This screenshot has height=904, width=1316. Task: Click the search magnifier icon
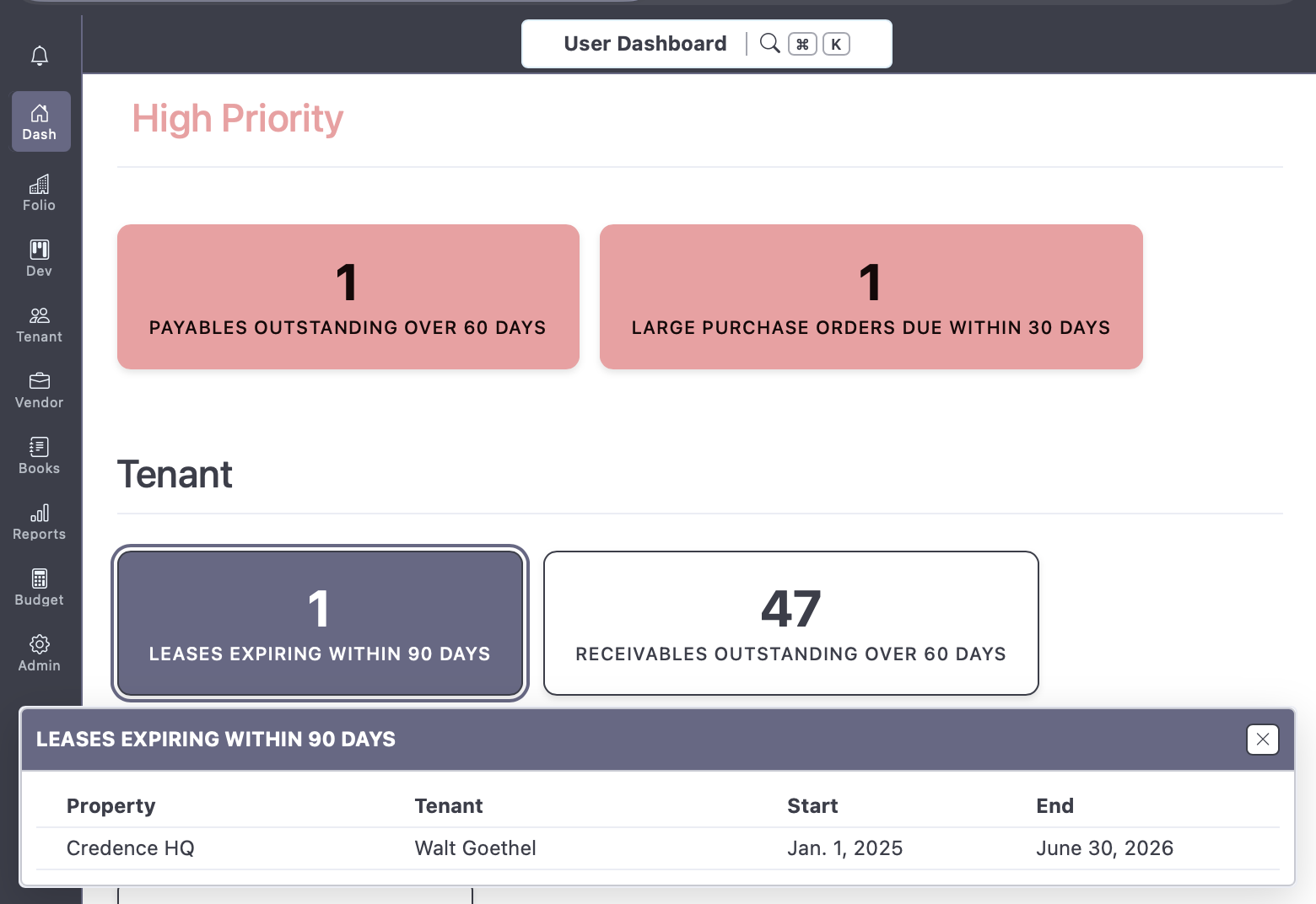pyautogui.click(x=769, y=43)
